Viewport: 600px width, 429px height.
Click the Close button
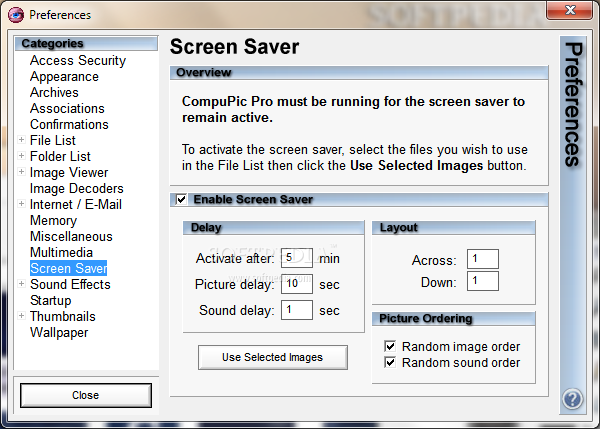86,395
